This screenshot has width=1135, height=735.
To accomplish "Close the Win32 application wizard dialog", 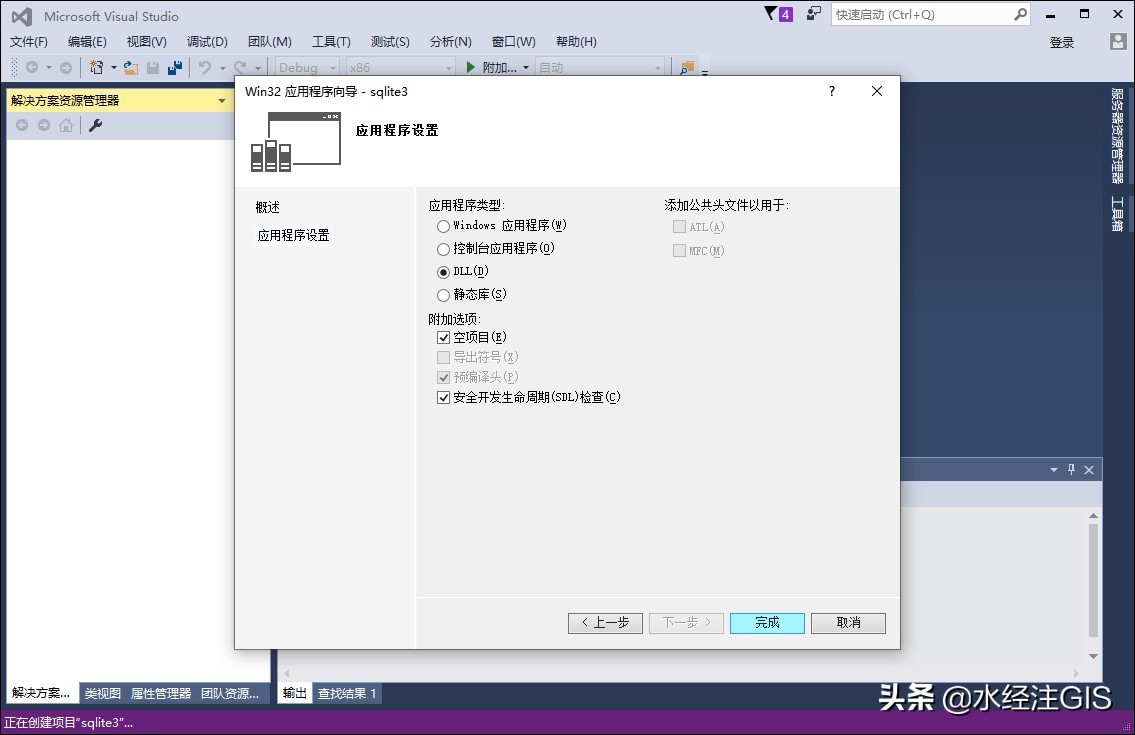I will [877, 91].
